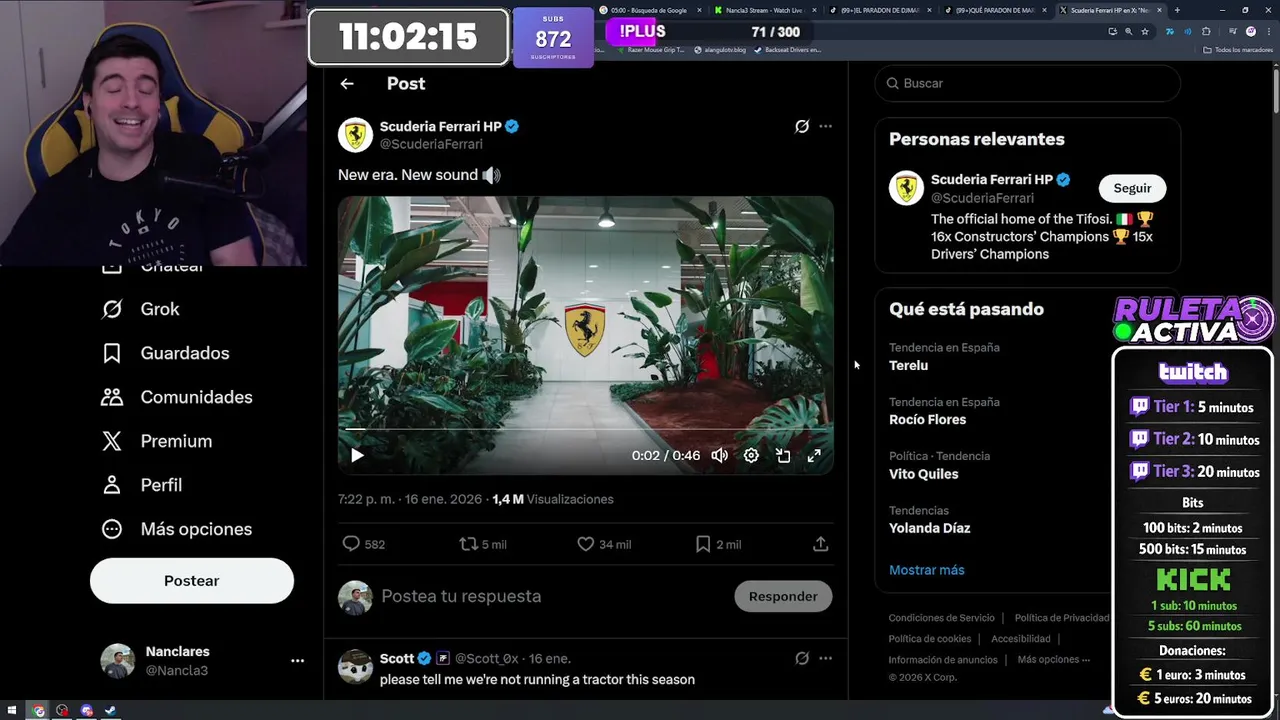Click Scuderia Ferrari avatar on the post

click(355, 135)
